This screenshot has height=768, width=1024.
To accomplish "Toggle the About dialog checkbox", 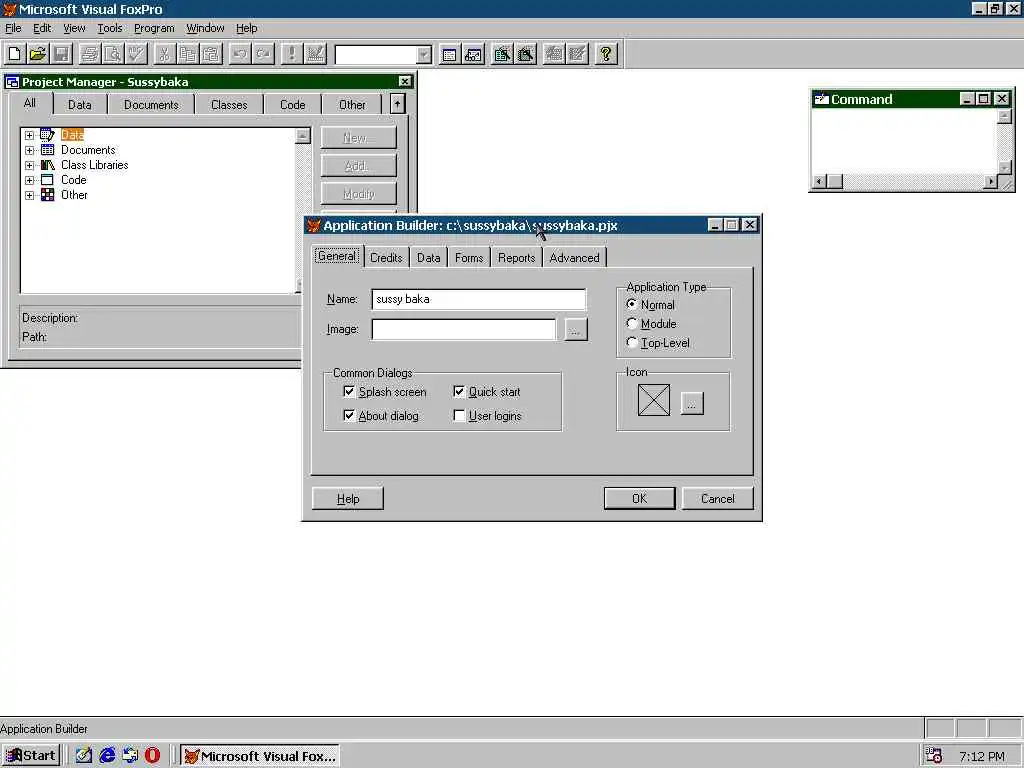I will pyautogui.click(x=349, y=416).
